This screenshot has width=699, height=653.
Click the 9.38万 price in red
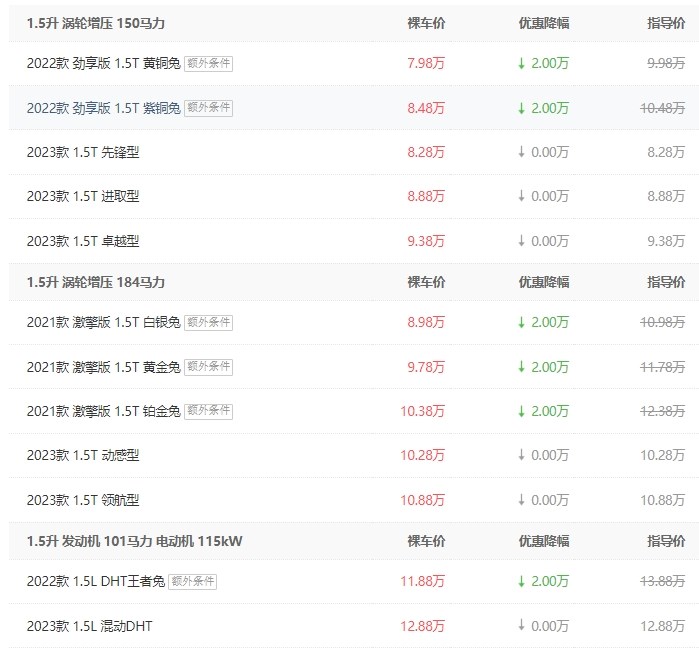tap(426, 241)
